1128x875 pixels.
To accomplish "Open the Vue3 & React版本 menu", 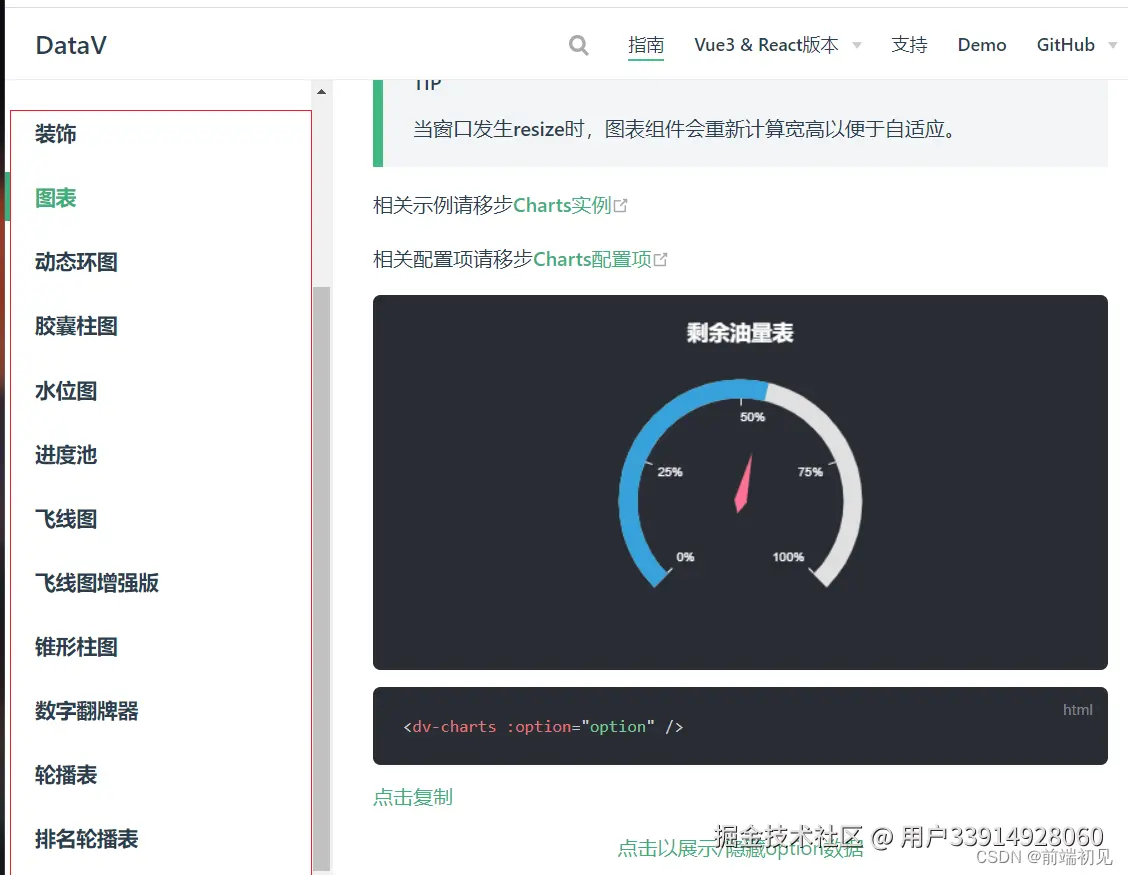I will [x=766, y=45].
